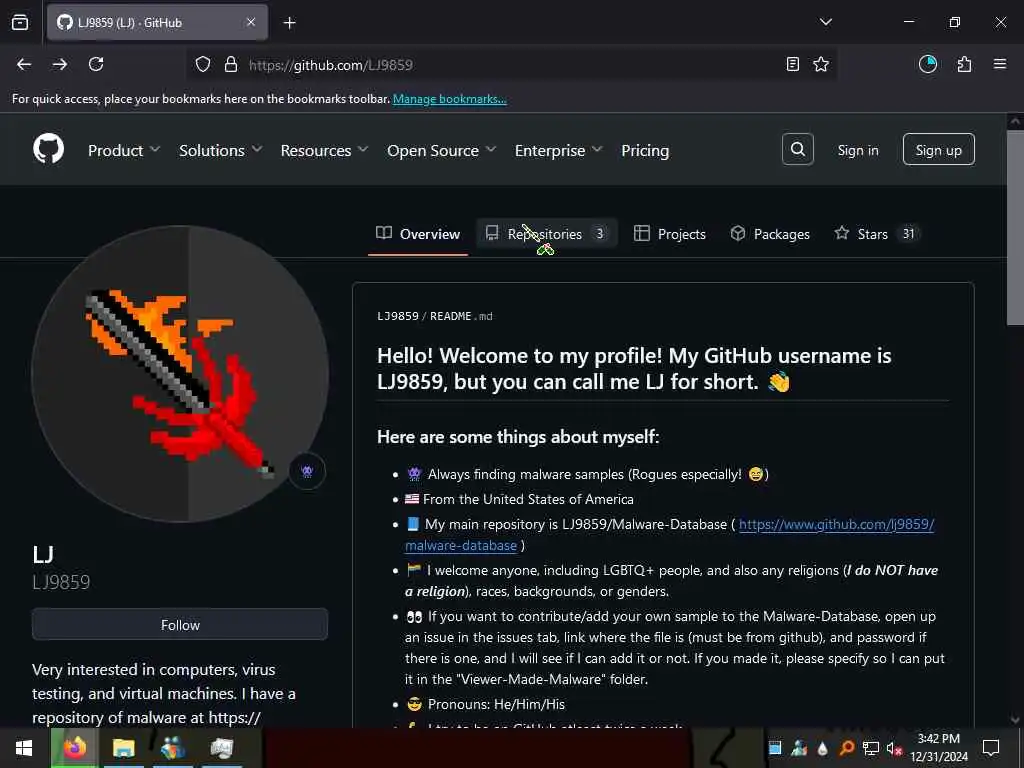The width and height of the screenshot is (1024, 768).
Task: Open the fourth pinned taskbar app
Action: [221, 748]
